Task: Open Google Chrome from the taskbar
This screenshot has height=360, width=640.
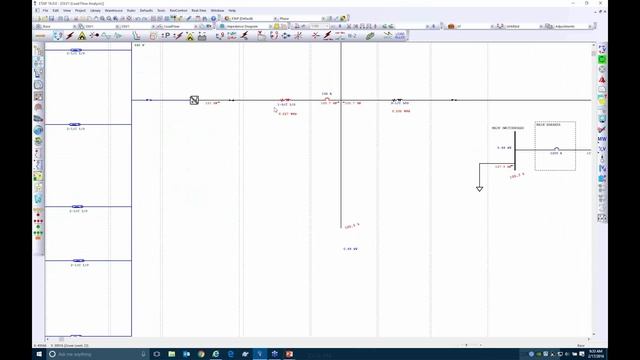Action: (x=201, y=354)
